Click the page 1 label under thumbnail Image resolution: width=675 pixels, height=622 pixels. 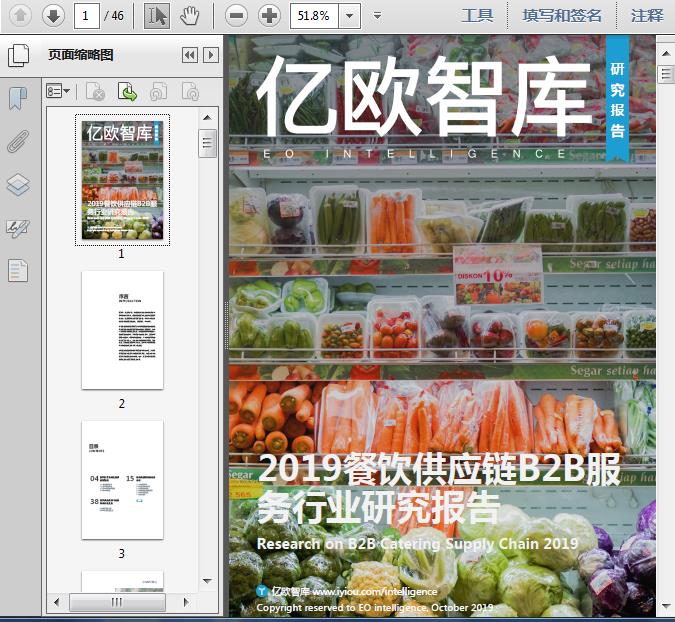click(122, 254)
